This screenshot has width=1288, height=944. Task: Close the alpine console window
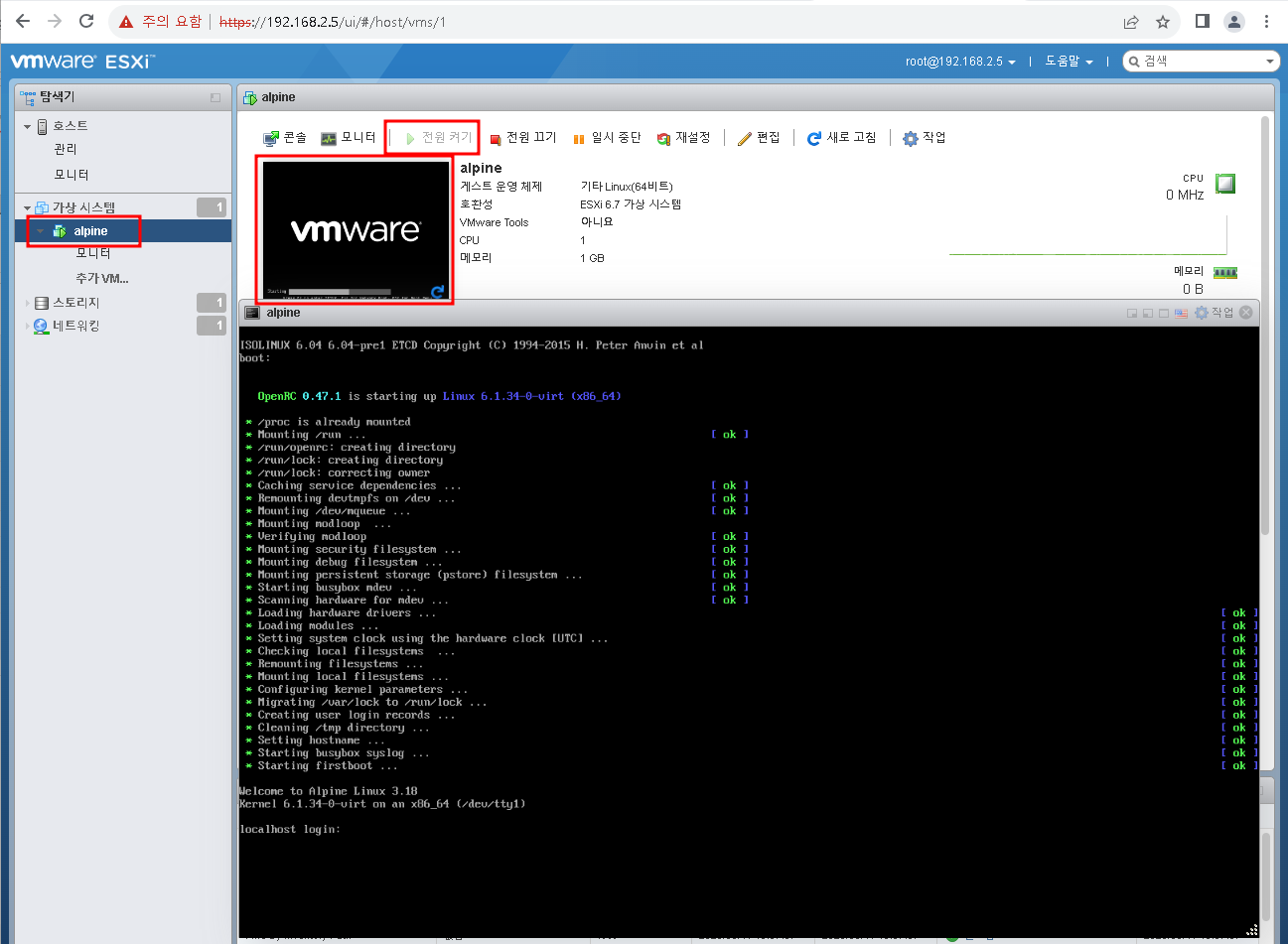pos(1246,313)
